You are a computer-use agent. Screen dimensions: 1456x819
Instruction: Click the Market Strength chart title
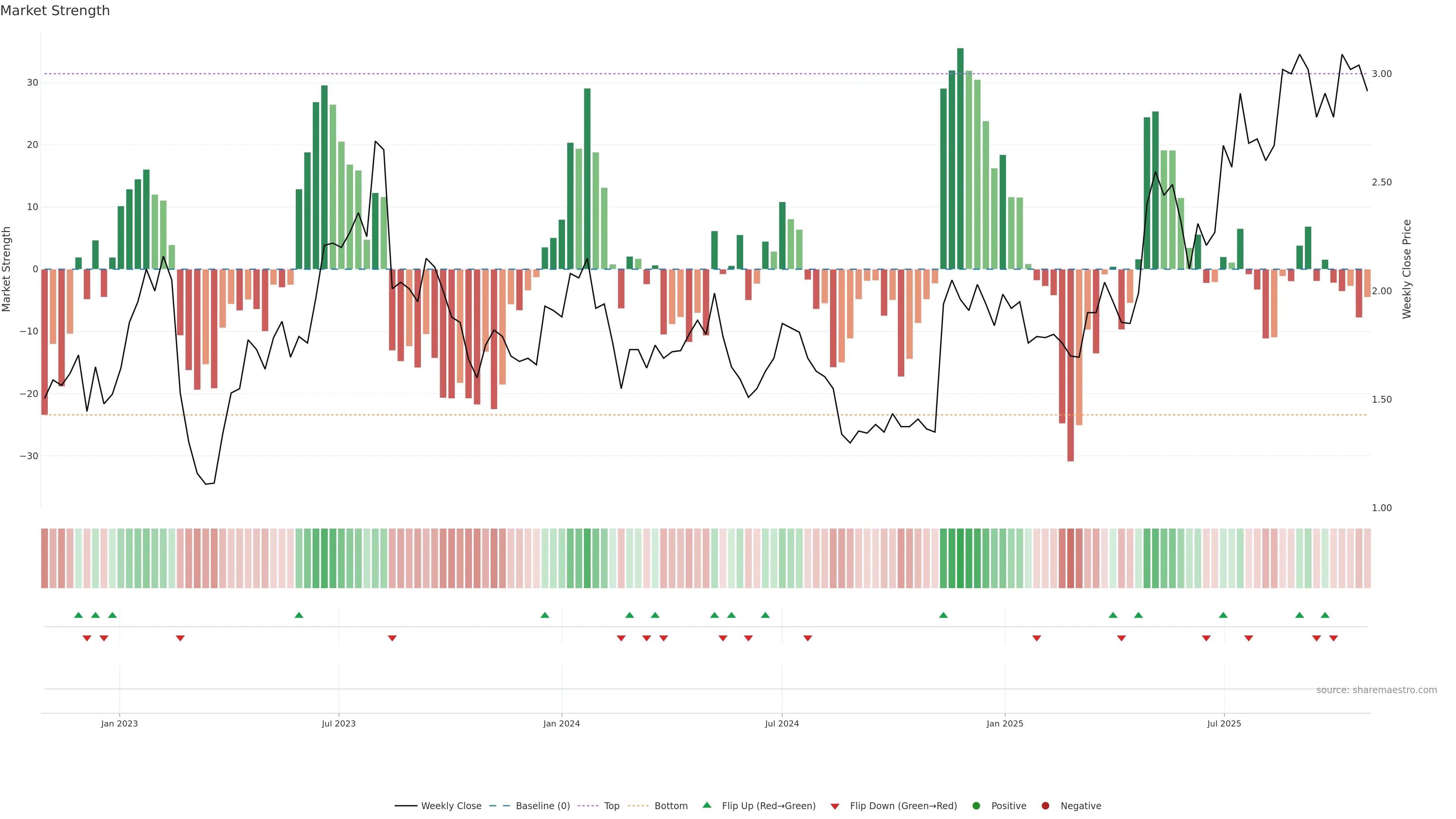55,11
